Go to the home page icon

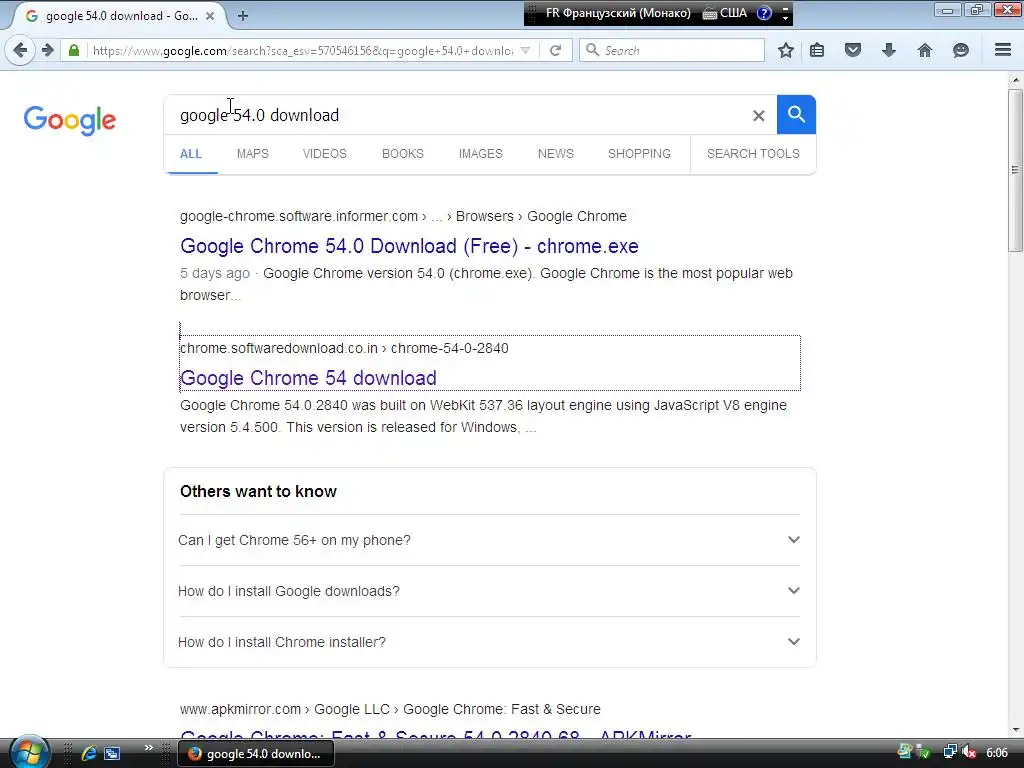pos(925,50)
